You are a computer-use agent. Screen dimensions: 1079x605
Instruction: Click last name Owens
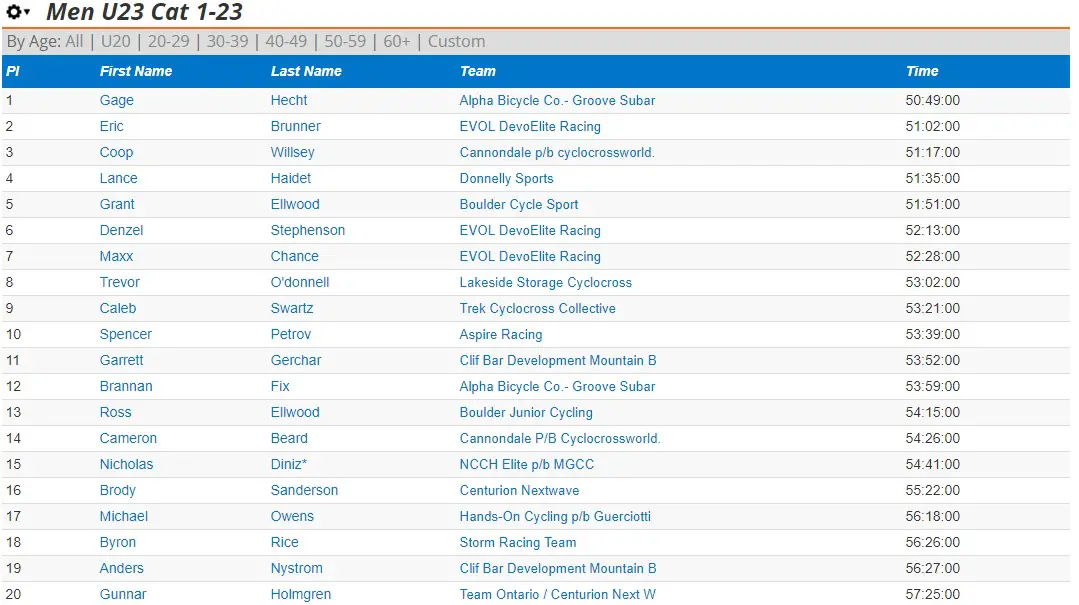292,517
